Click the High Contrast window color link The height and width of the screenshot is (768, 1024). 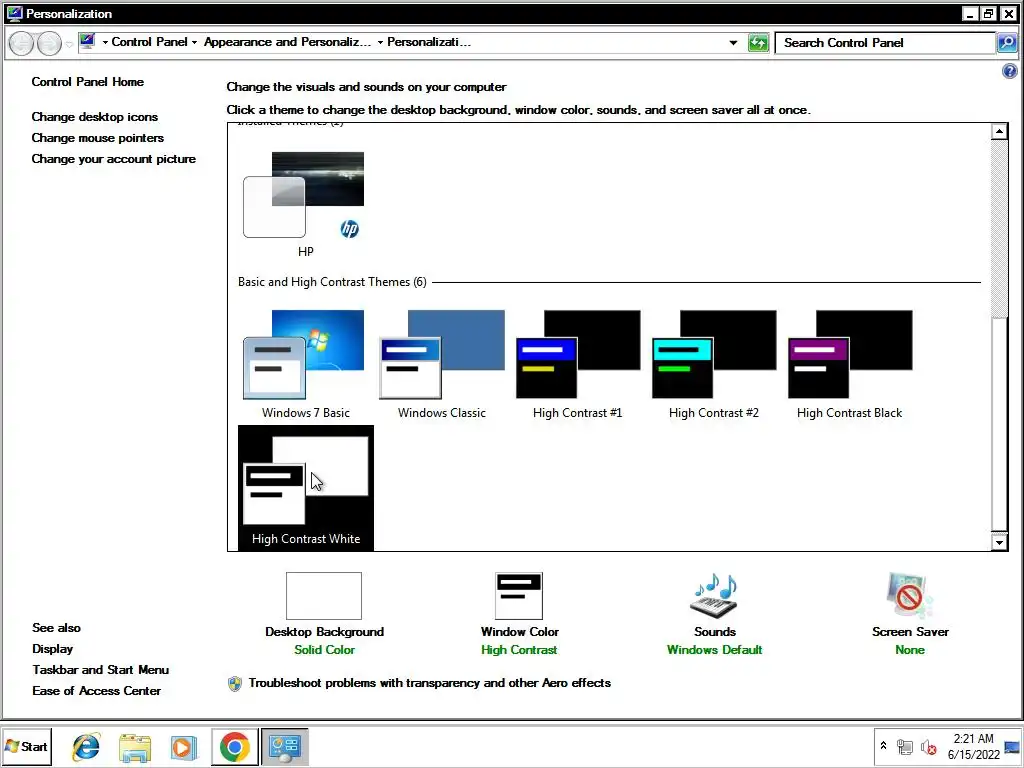point(519,650)
